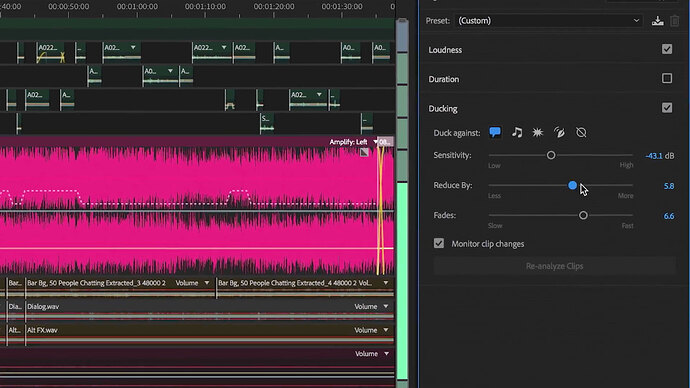Click the -43.1 dB sensitivity value
This screenshot has height=388, width=690.
tap(654, 156)
